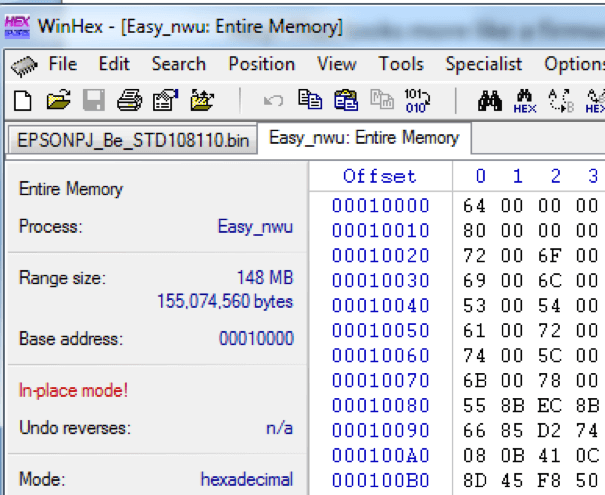Click the Mode value hexadecimal

247,479
